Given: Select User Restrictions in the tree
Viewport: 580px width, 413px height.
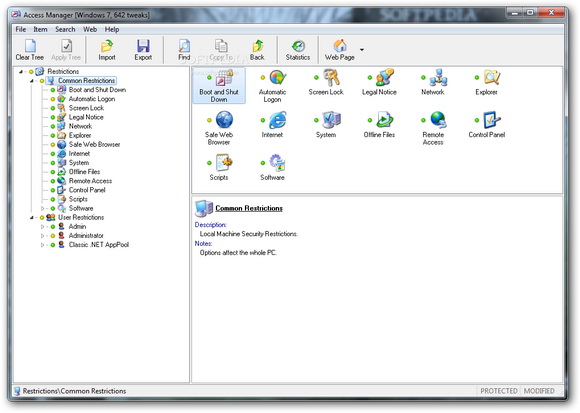Looking at the screenshot, I should (x=81, y=217).
